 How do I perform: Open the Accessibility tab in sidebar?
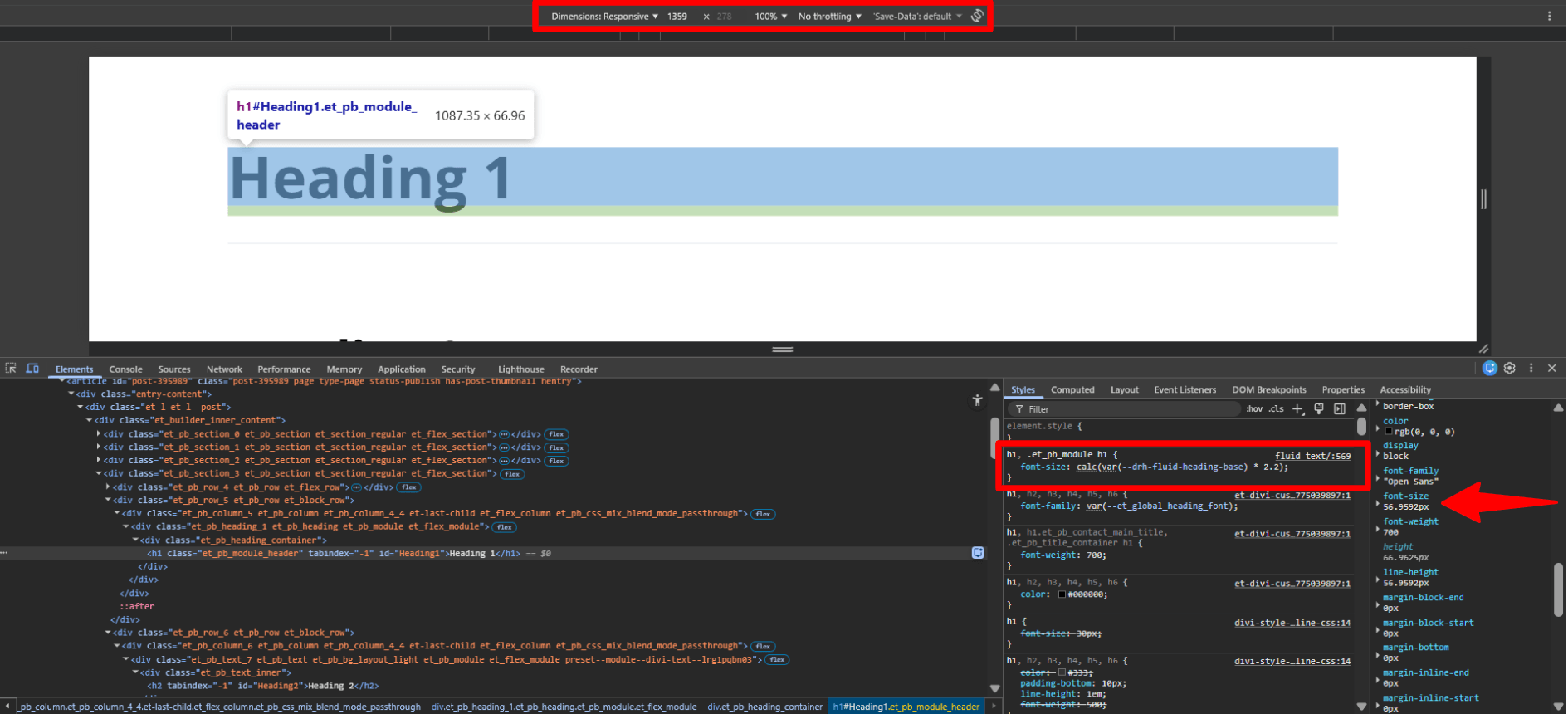pyautogui.click(x=1405, y=389)
